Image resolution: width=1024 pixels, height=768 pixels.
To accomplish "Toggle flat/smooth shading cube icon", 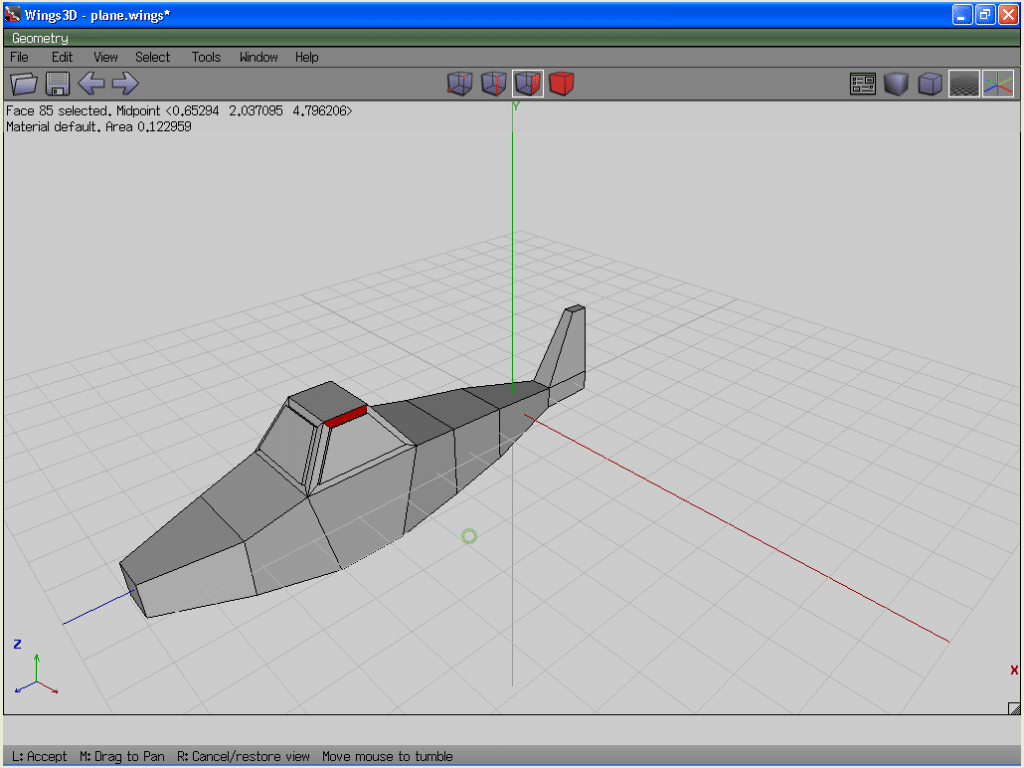I will pyautogui.click(x=896, y=84).
